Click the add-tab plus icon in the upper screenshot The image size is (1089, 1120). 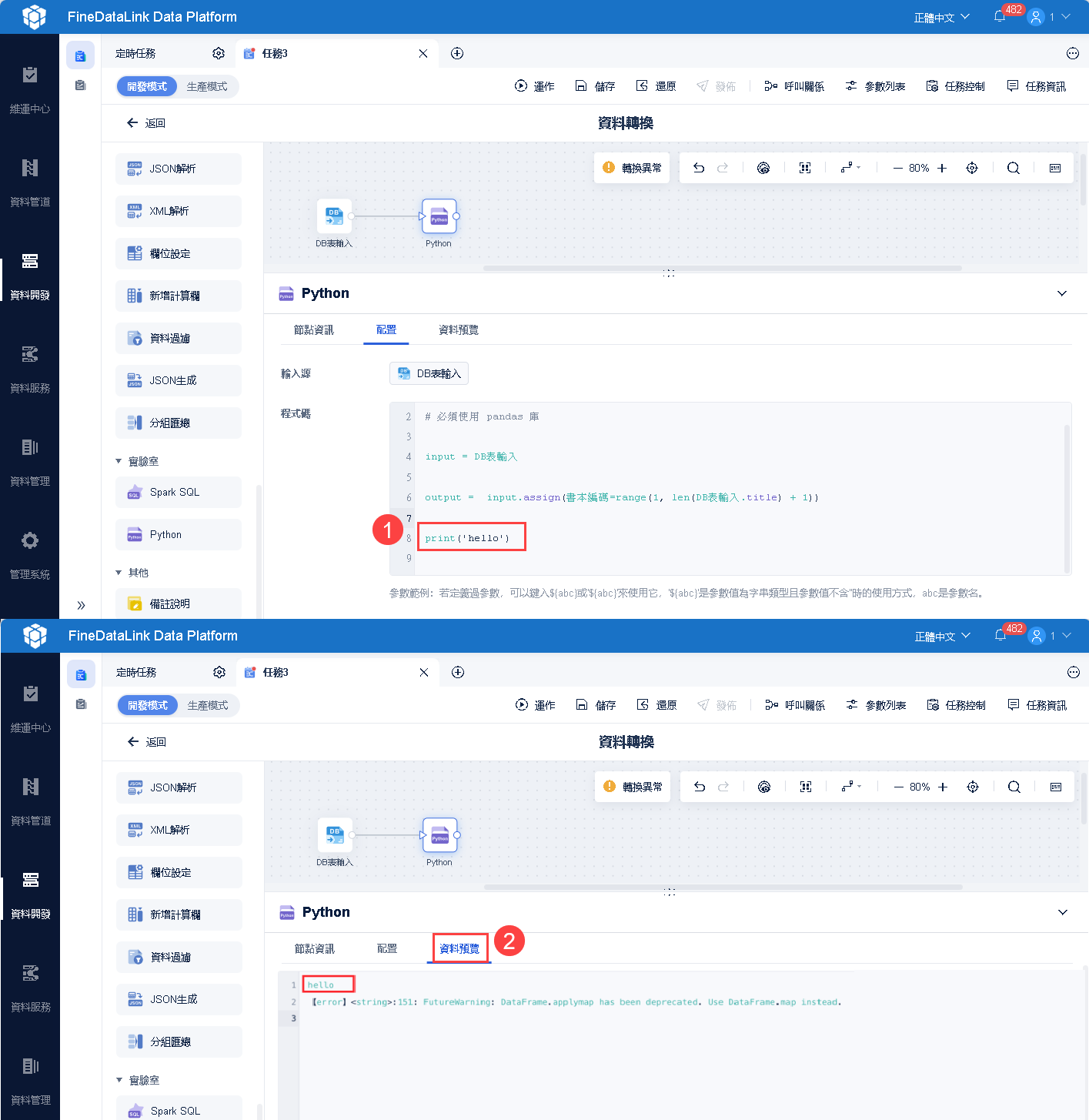pos(457,53)
